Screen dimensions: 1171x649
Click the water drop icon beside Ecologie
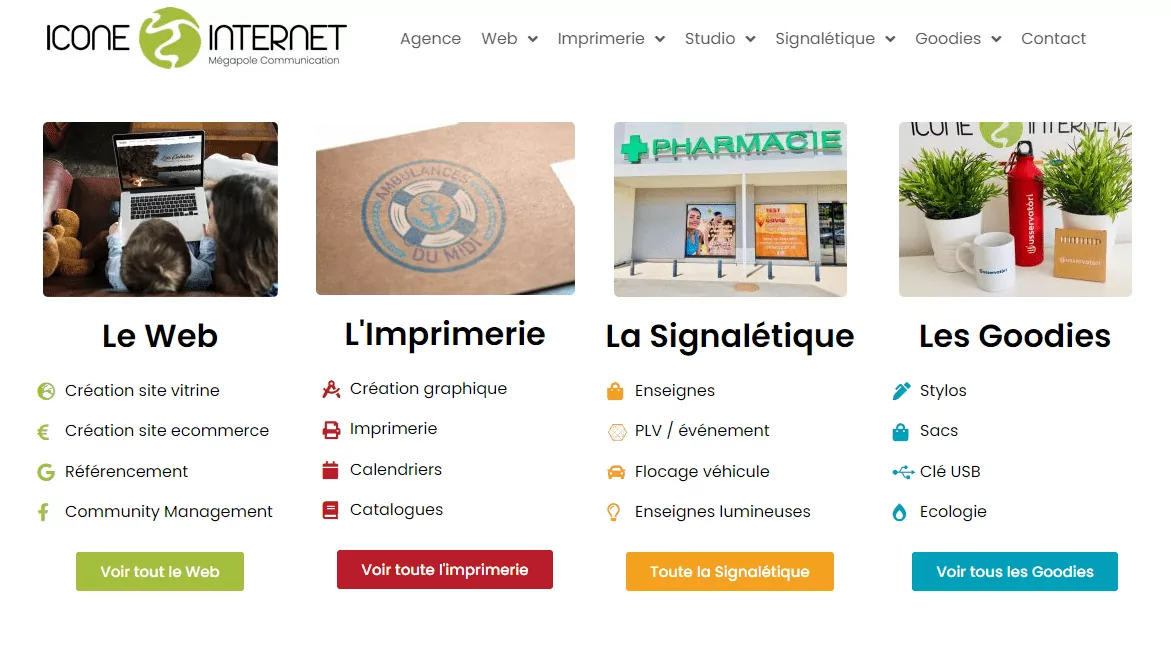[899, 512]
